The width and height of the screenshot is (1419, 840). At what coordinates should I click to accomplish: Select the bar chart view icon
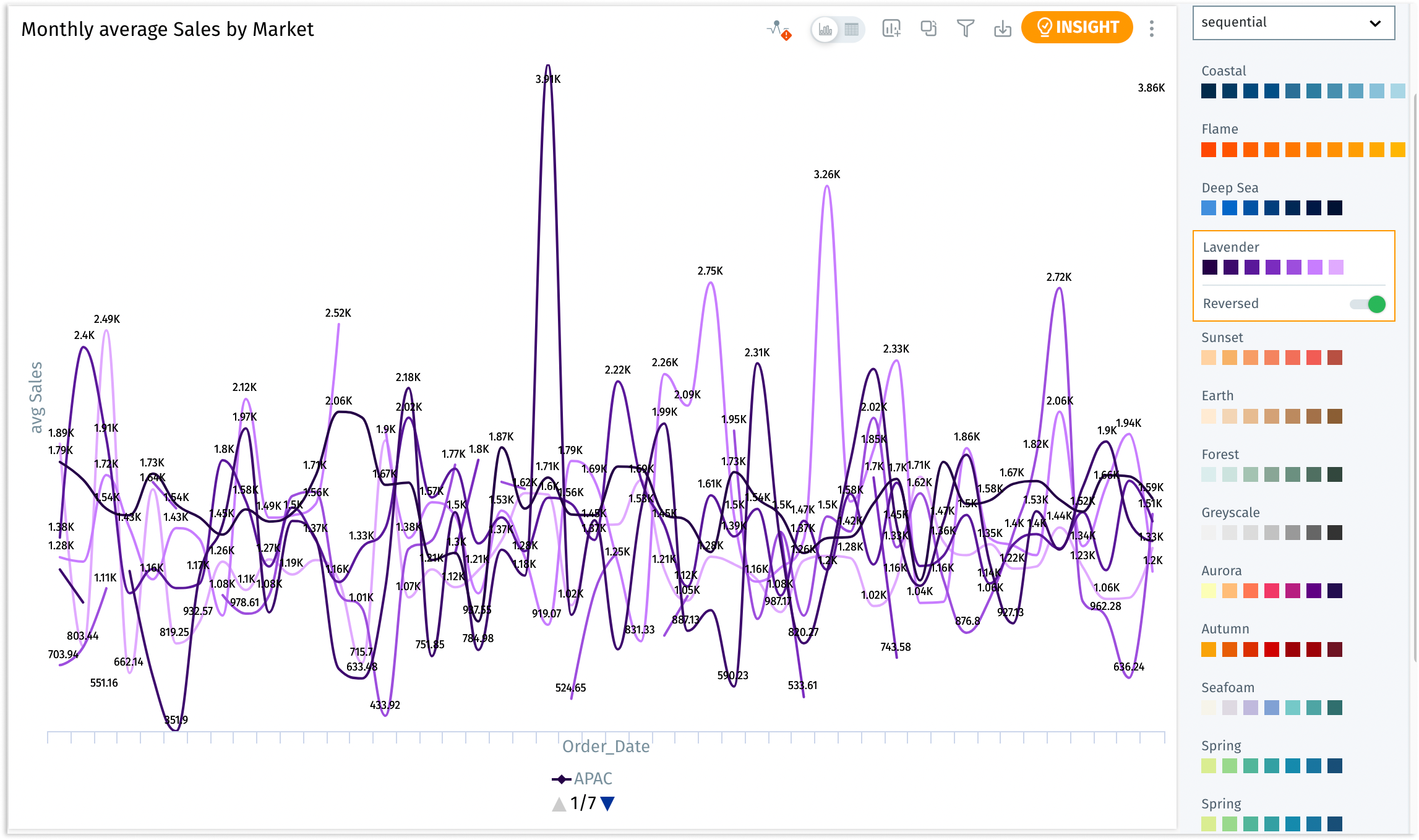click(x=825, y=29)
